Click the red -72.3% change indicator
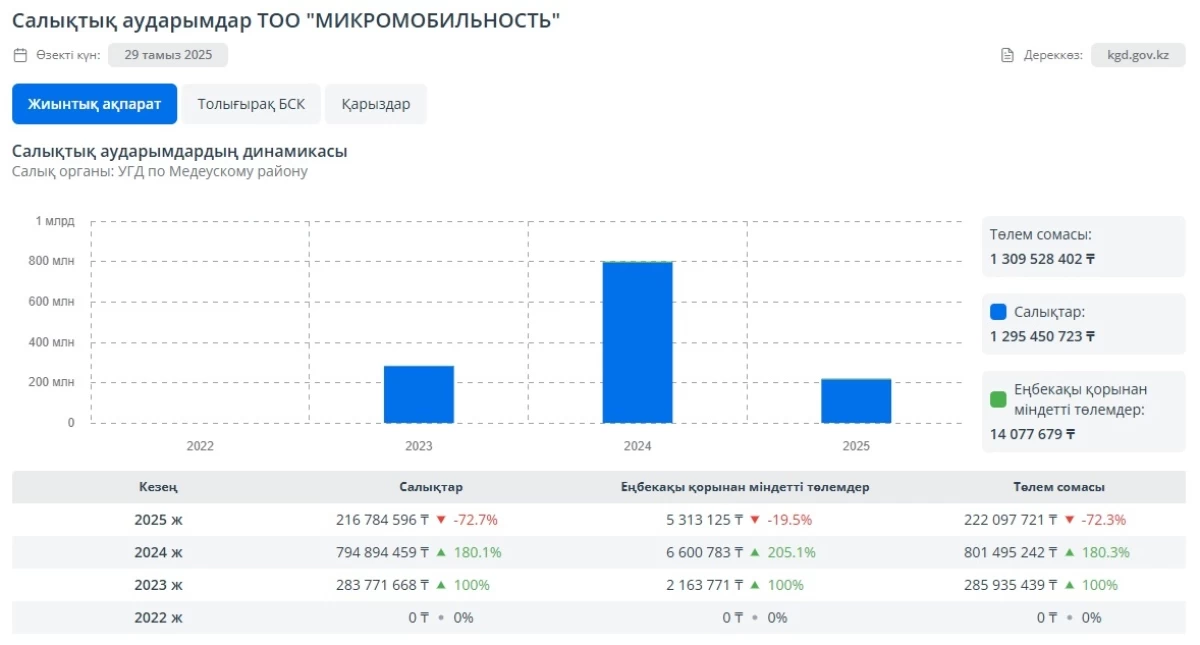 pos(1095,520)
